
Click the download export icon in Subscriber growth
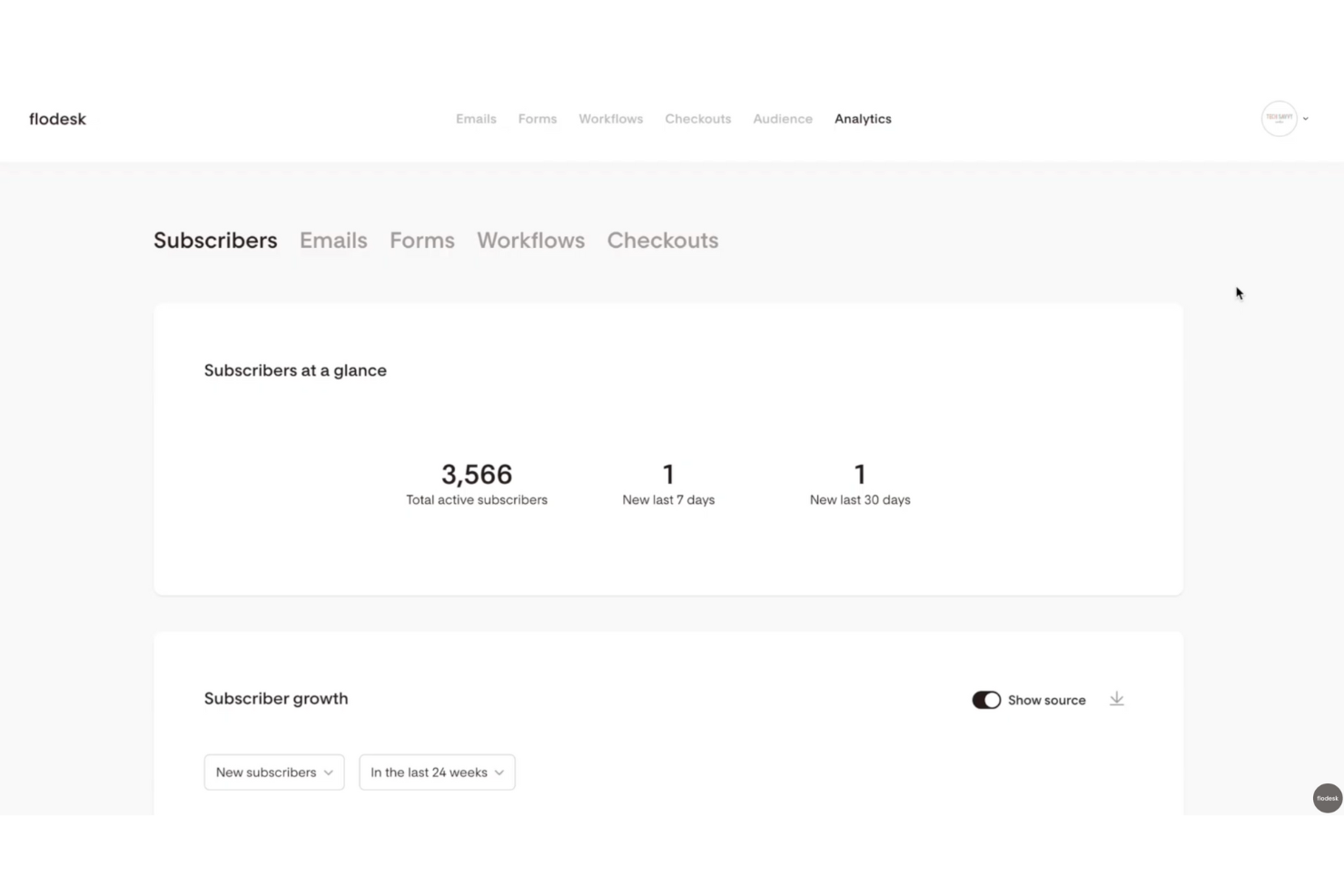pyautogui.click(x=1116, y=699)
